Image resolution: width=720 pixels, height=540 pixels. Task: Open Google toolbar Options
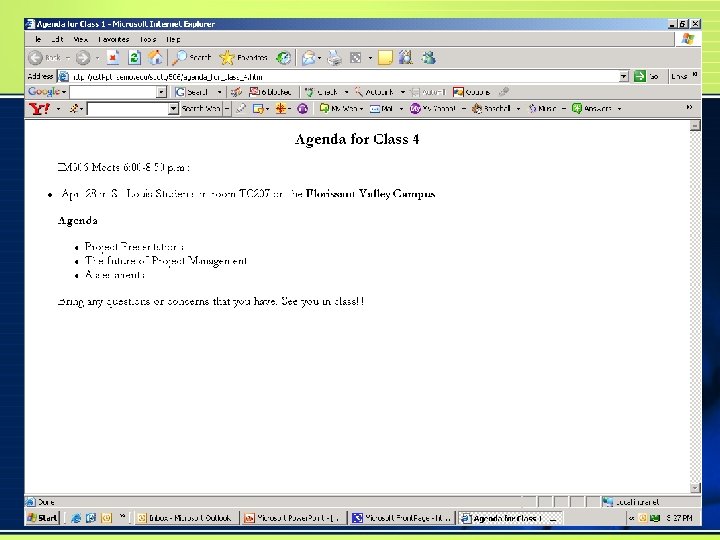click(471, 92)
